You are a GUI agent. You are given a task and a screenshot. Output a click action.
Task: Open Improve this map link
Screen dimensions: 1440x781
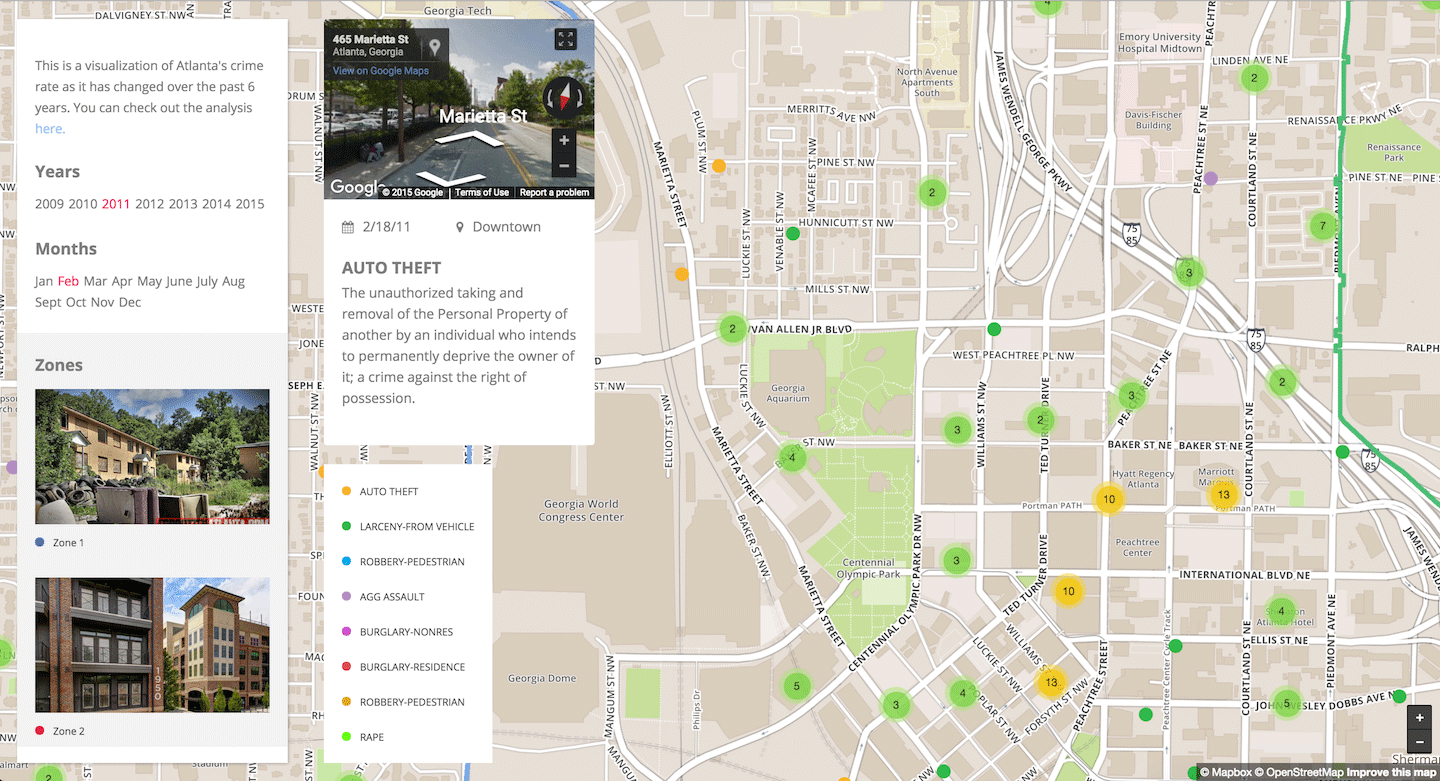coord(1390,772)
